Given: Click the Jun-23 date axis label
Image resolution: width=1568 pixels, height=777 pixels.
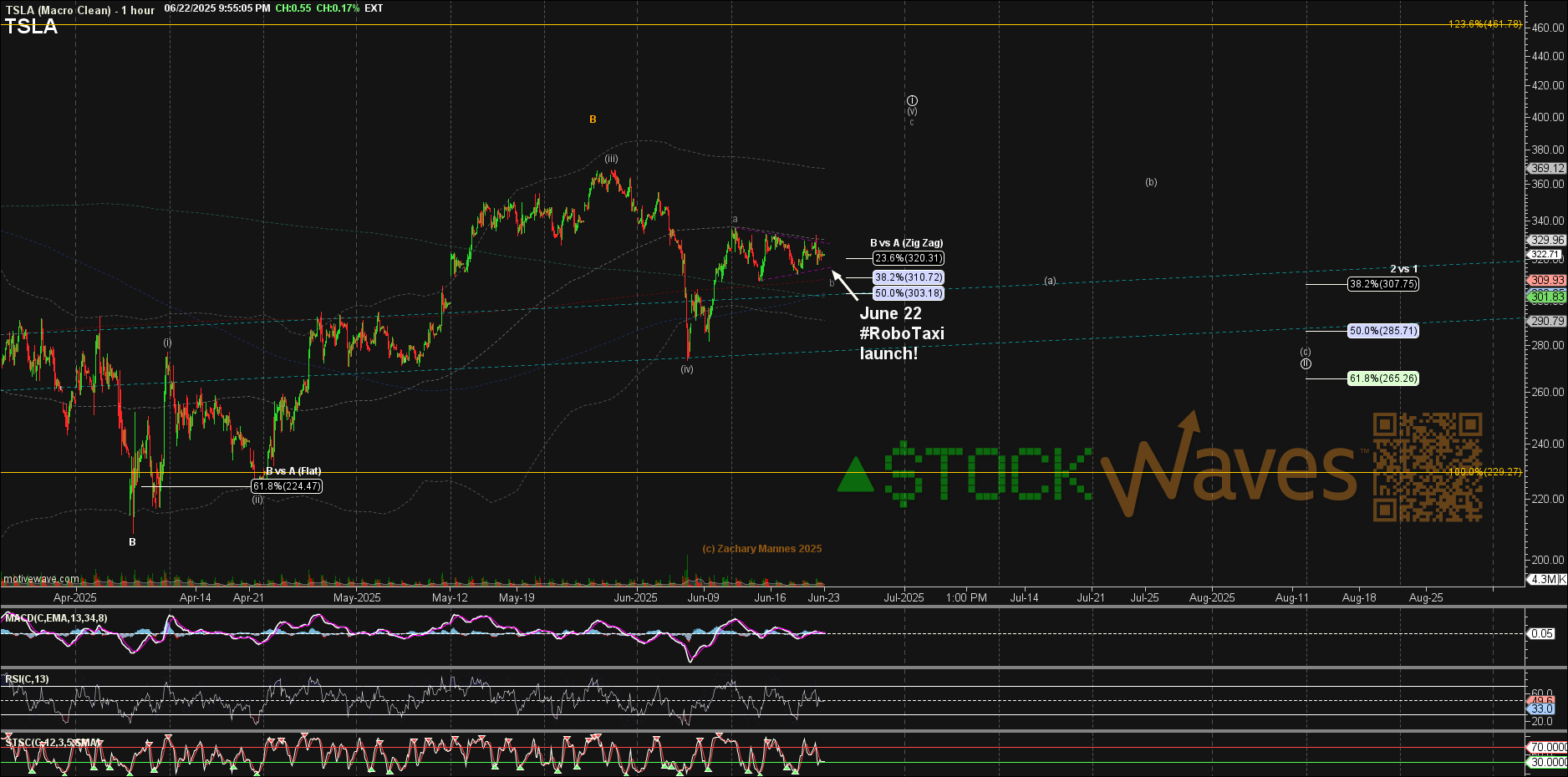Looking at the screenshot, I should [x=823, y=597].
